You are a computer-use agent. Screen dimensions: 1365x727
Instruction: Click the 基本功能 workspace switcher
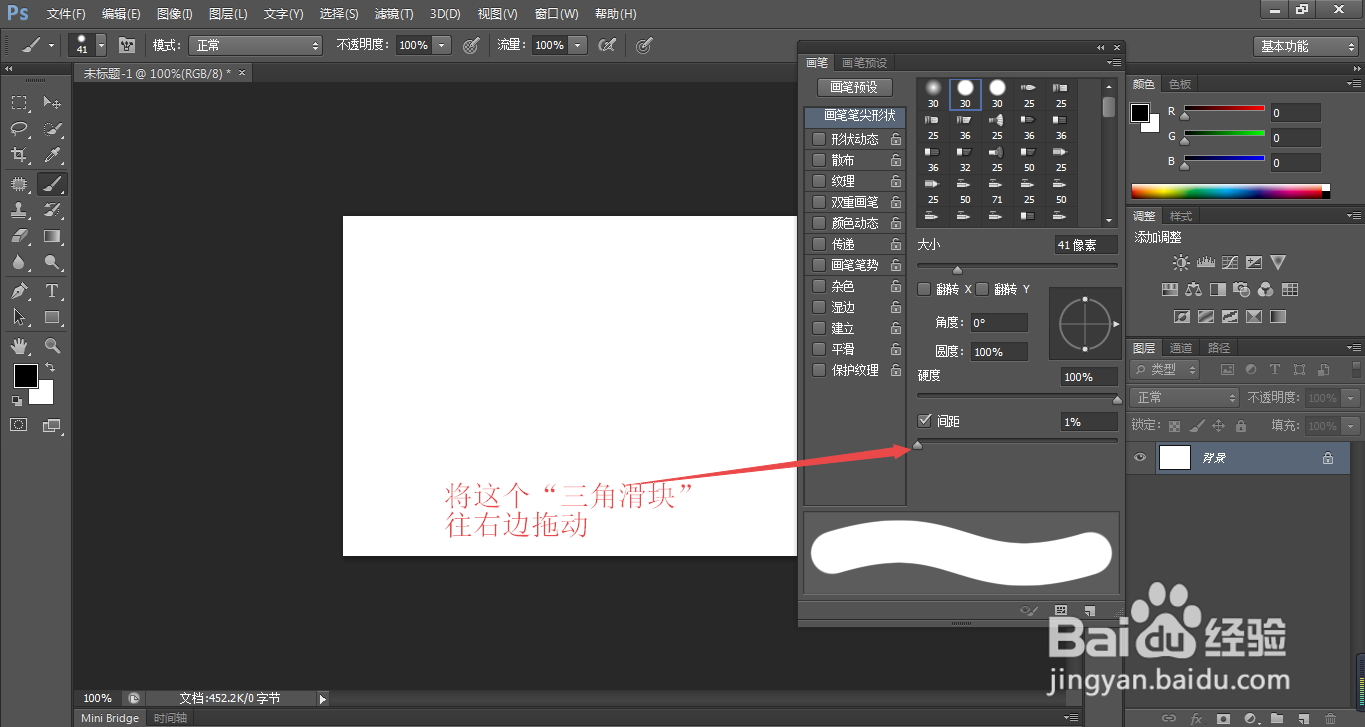(1305, 45)
